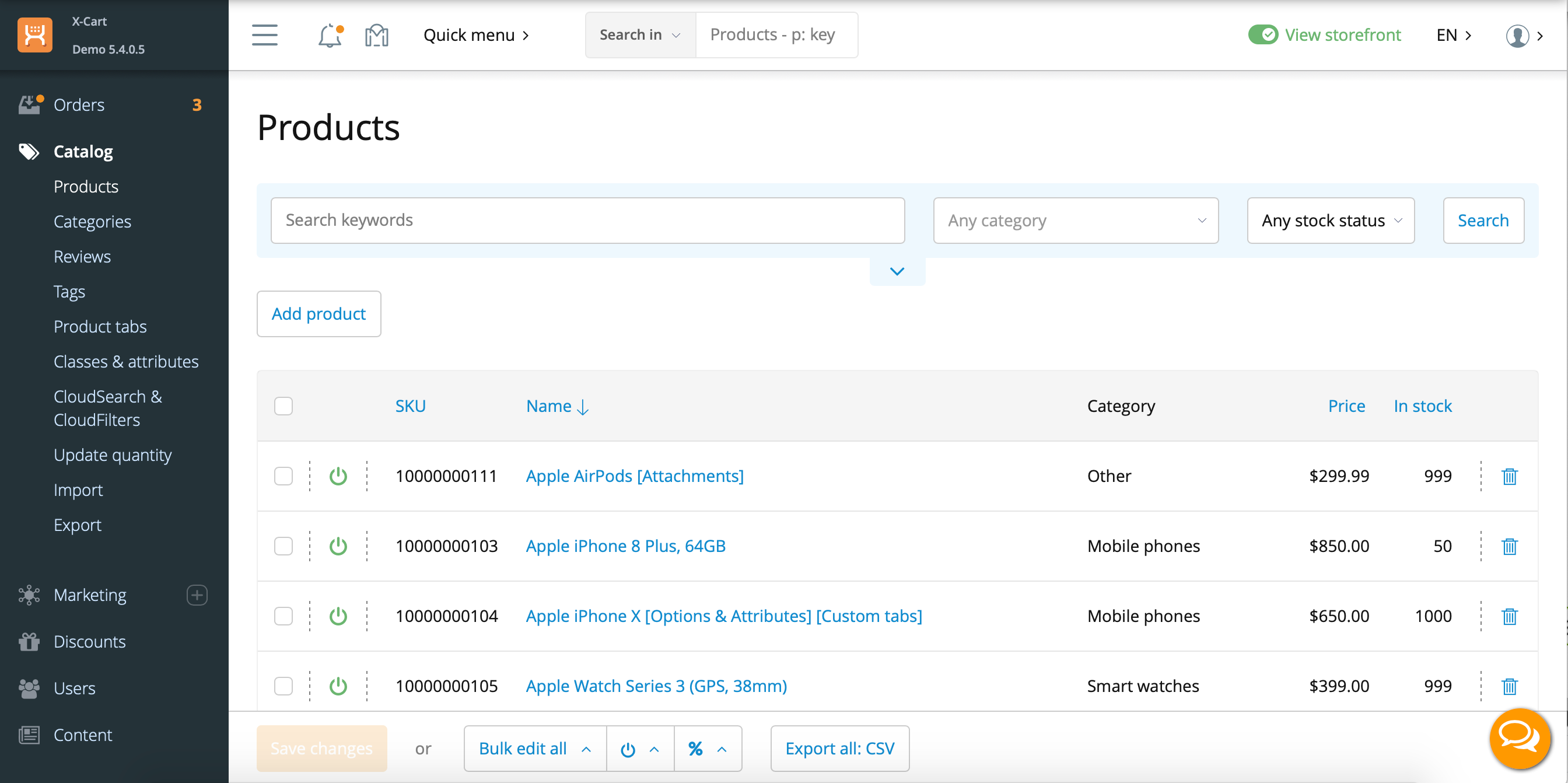Sort the table by In stock column
Image resolution: width=1568 pixels, height=783 pixels.
1423,406
